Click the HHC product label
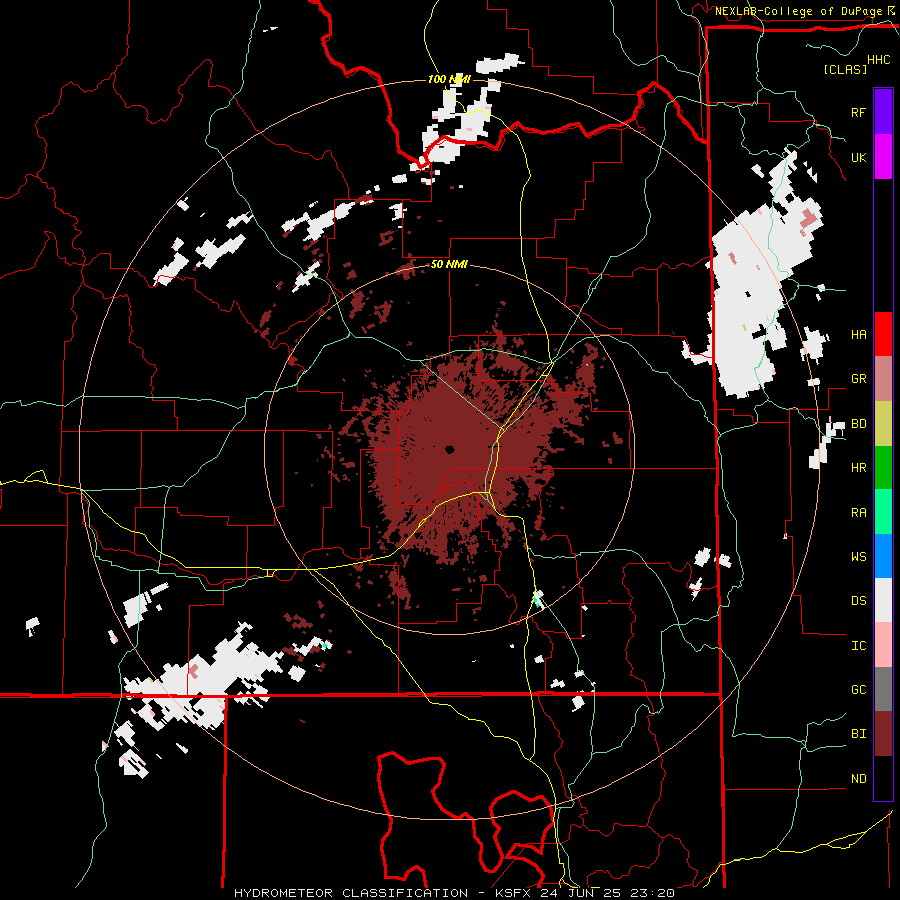This screenshot has width=900, height=900. [879, 60]
